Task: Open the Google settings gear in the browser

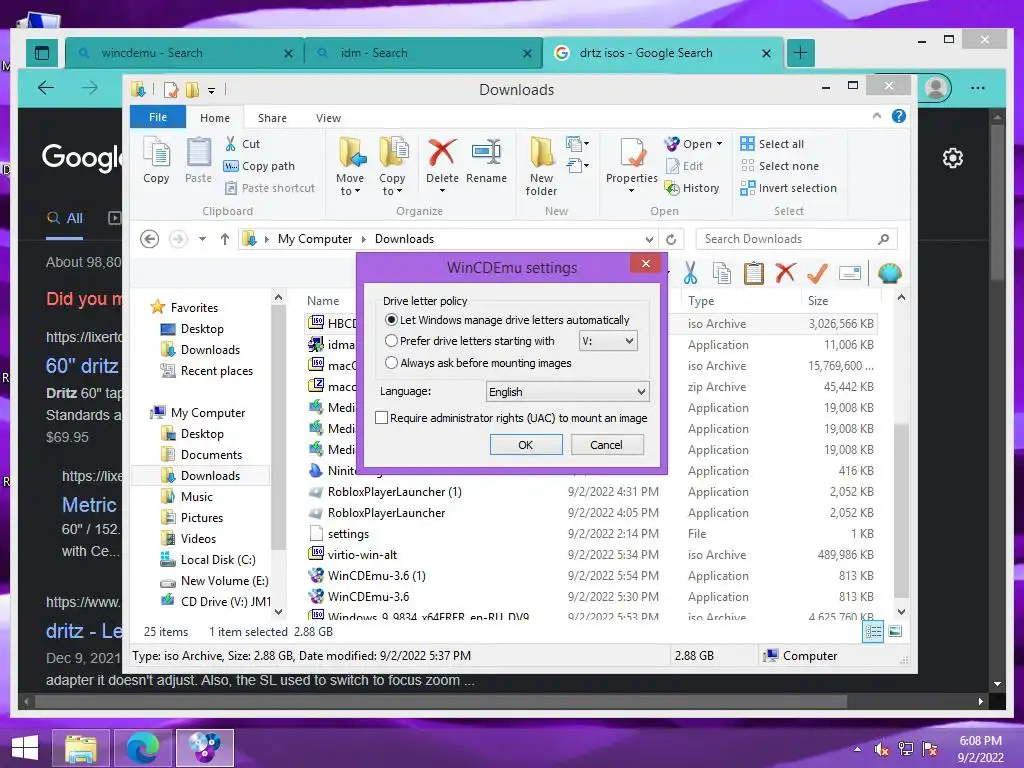Action: point(953,158)
